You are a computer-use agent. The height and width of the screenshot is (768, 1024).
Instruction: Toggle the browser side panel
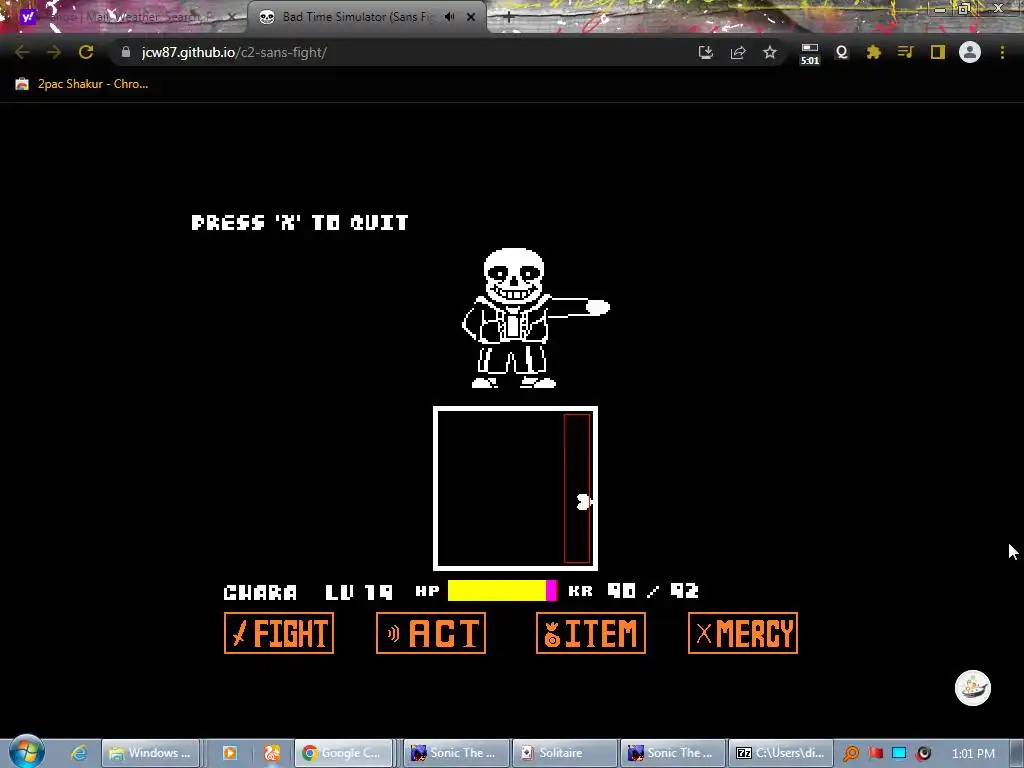click(x=938, y=52)
